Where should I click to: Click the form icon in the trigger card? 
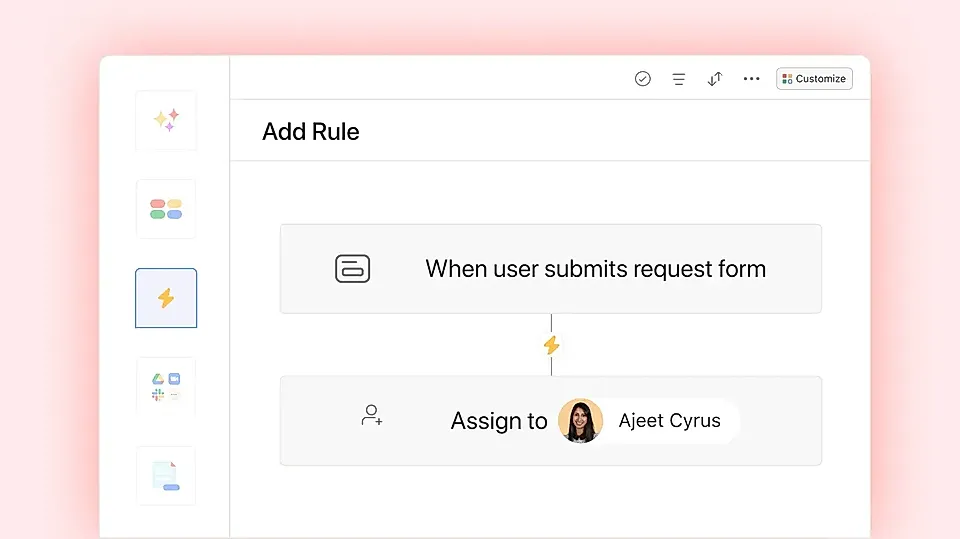[x=353, y=269]
